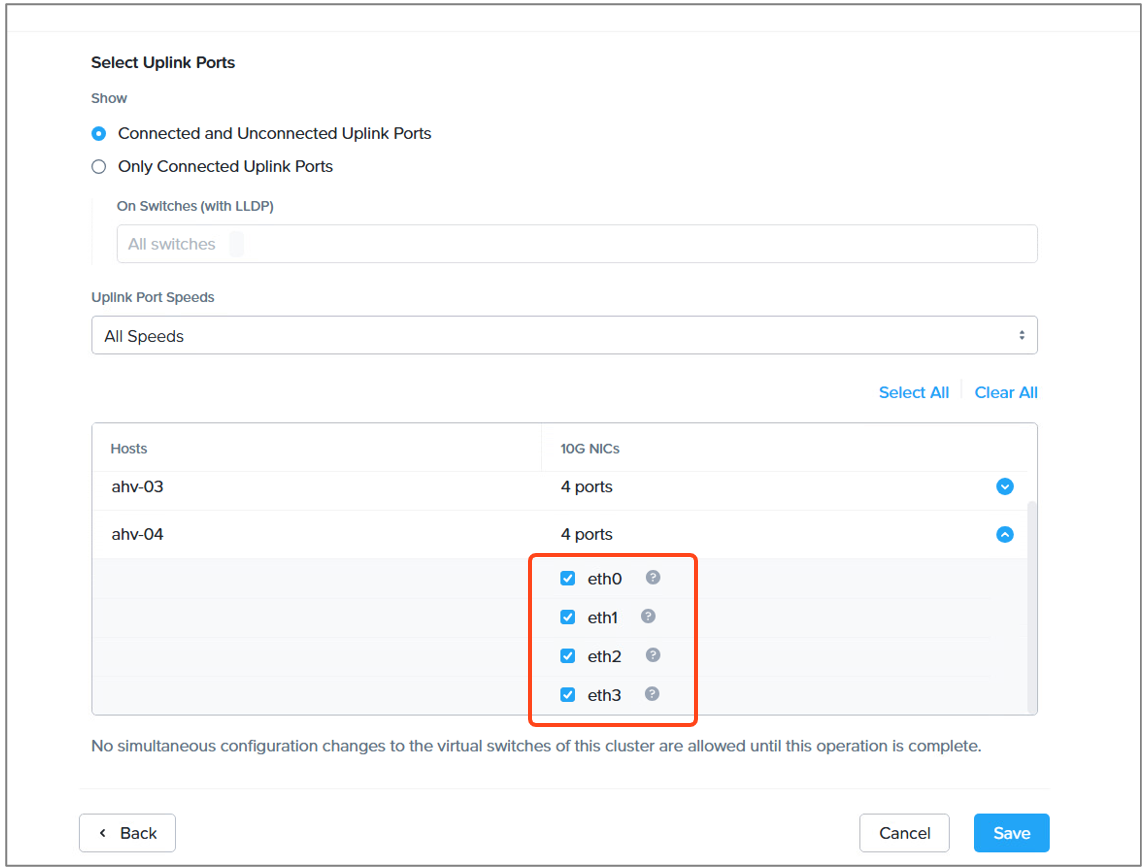1144x868 pixels.
Task: Click the All switches input field
Action: click(x=577, y=244)
